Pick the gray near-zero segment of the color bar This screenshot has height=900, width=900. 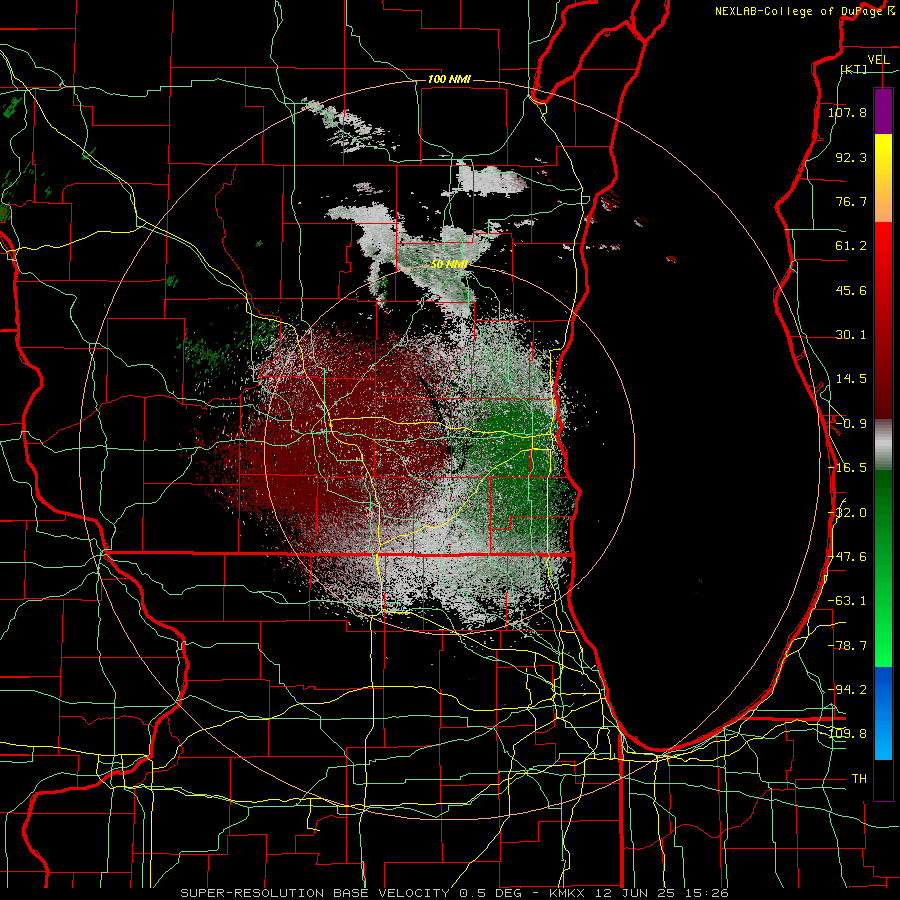click(883, 445)
